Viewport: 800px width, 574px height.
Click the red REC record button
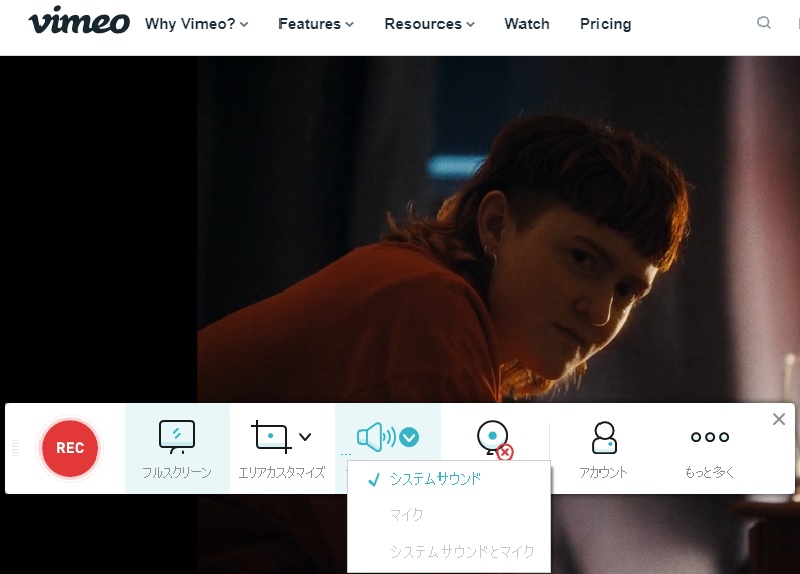[70, 448]
